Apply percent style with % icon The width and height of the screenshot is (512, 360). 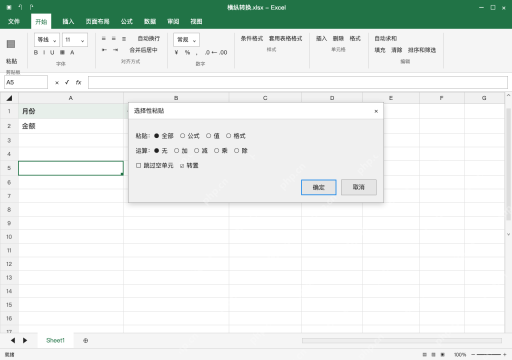[187, 52]
